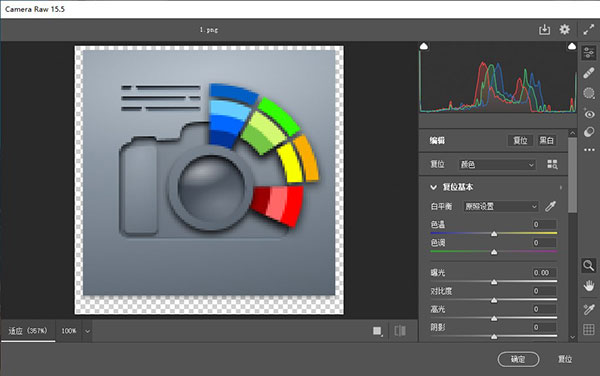
Task: Select the Hand pan tool
Action: point(589,286)
